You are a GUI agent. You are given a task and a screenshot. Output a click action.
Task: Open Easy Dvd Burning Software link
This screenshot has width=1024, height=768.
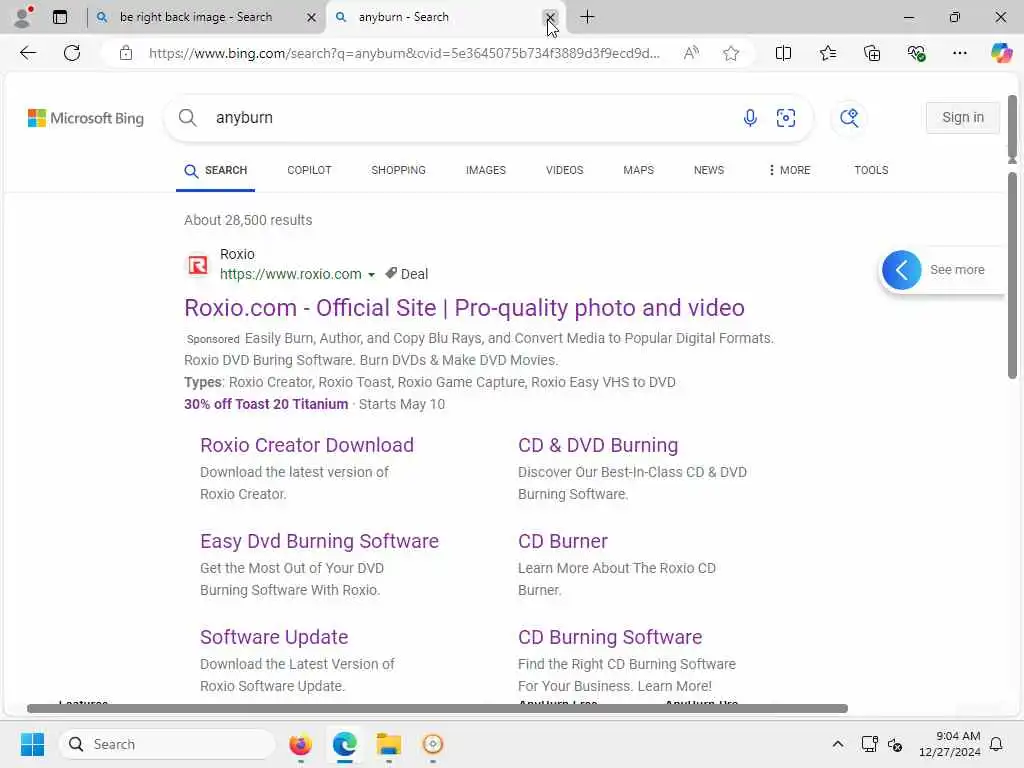(x=319, y=541)
